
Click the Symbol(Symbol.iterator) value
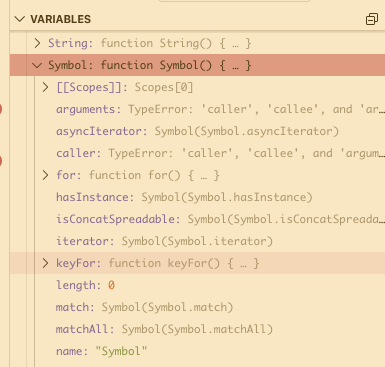point(197,241)
